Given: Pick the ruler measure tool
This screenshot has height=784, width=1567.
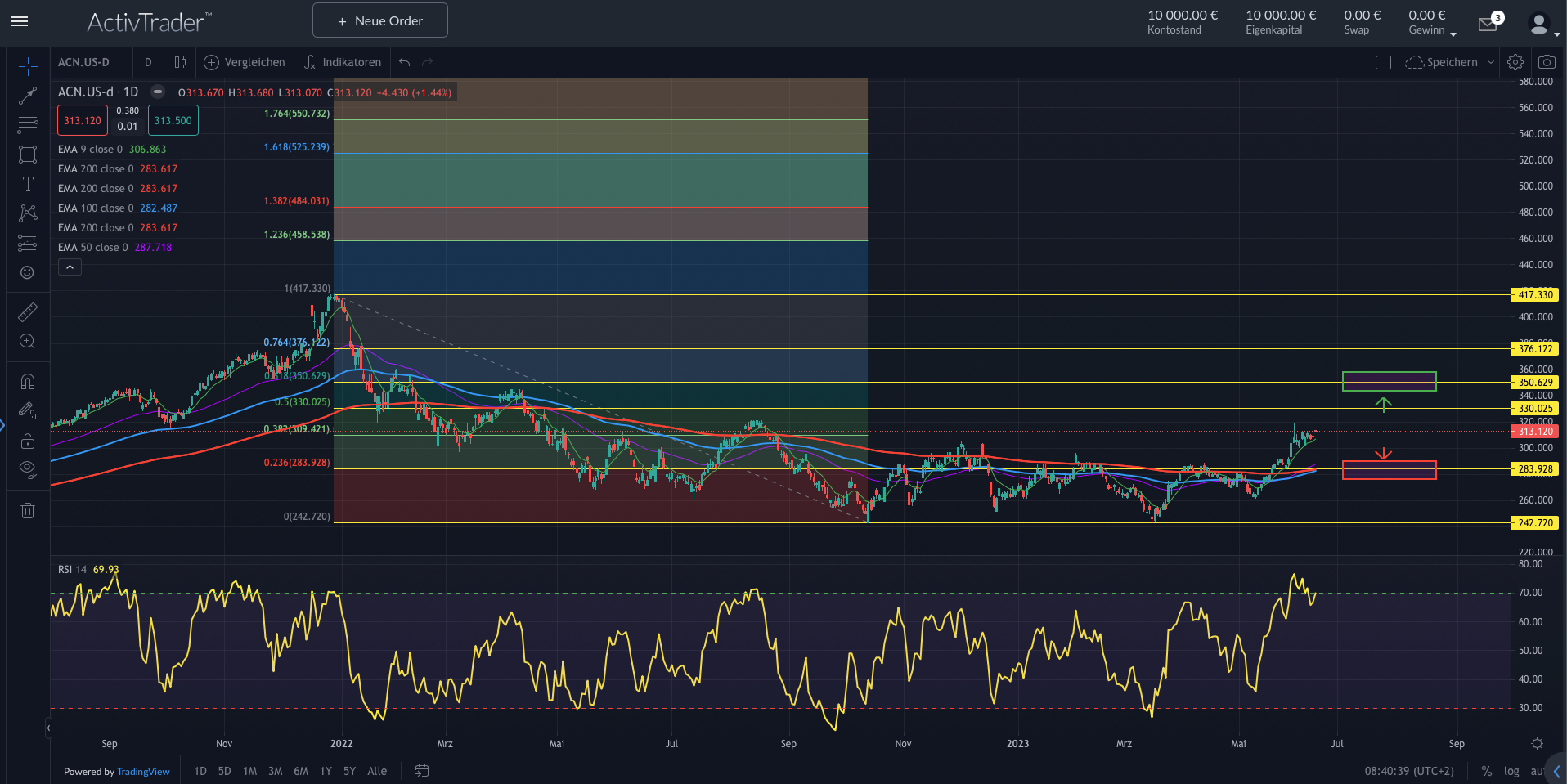Looking at the screenshot, I should (x=28, y=311).
